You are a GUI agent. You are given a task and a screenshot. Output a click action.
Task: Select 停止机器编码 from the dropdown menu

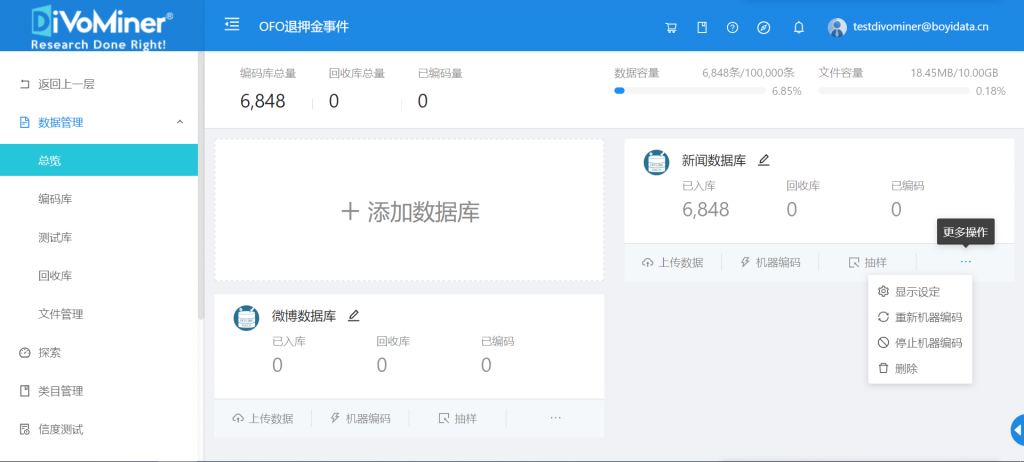(920, 342)
